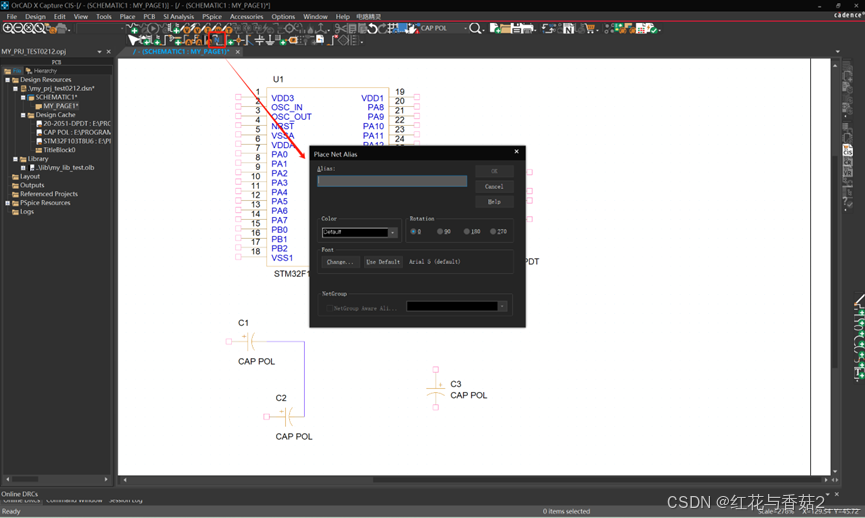Click the Save floppy disk icon
This screenshot has height=518, width=865.
pos(517,28)
